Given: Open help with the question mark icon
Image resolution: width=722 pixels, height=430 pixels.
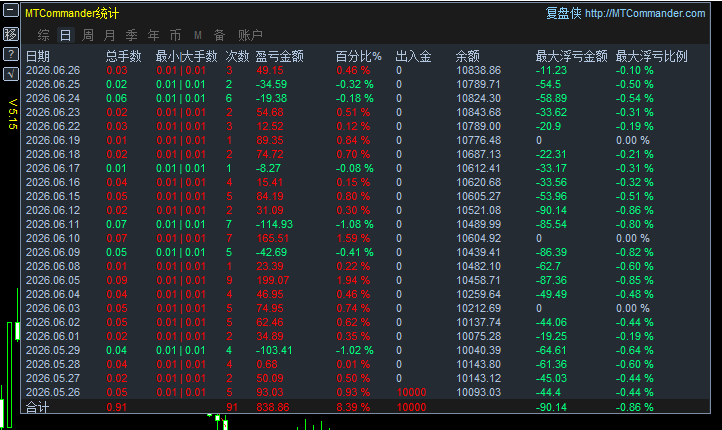Looking at the screenshot, I should [x=11, y=54].
